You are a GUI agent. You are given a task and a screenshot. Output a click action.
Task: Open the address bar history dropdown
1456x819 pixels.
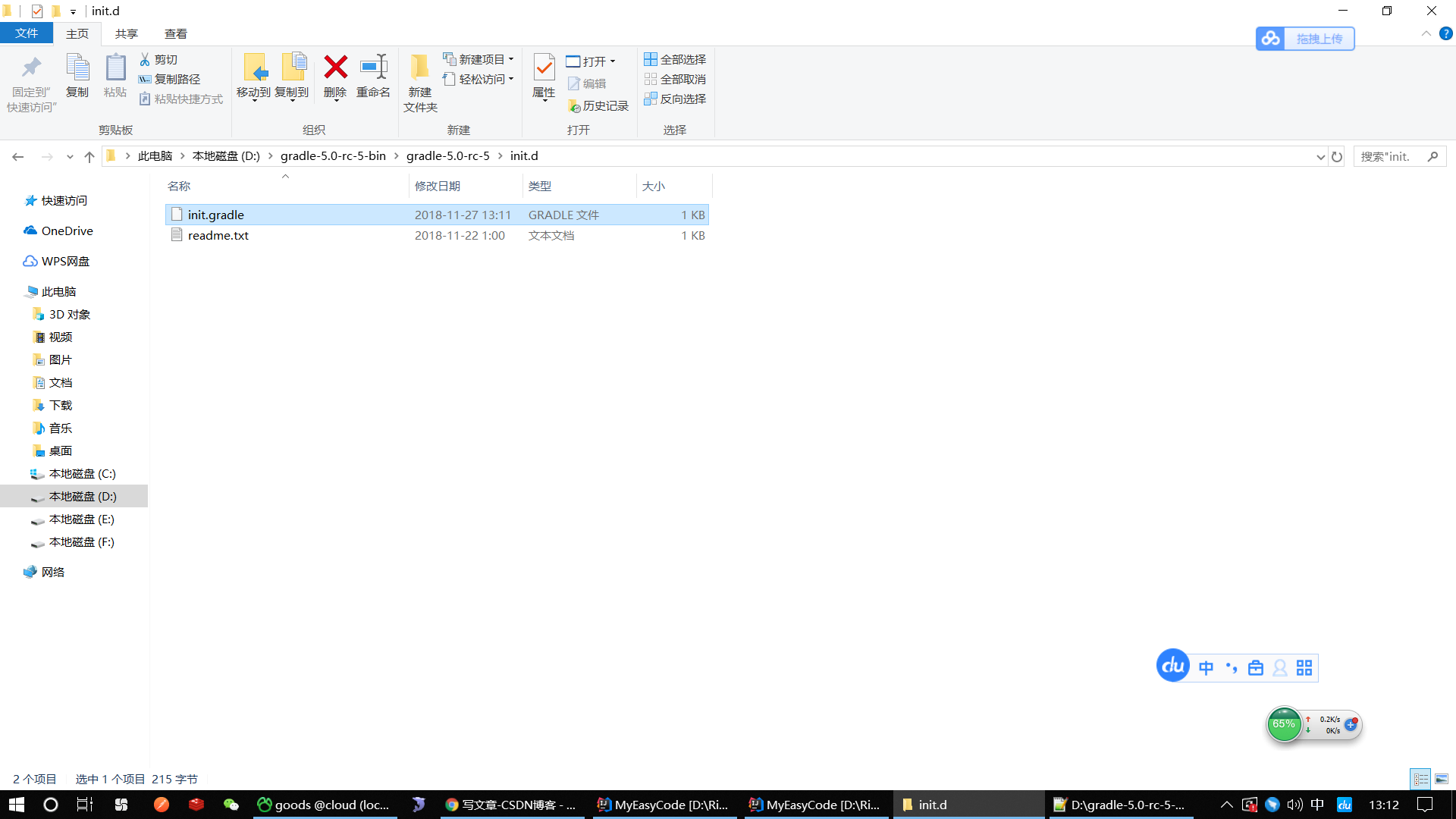click(x=1320, y=157)
